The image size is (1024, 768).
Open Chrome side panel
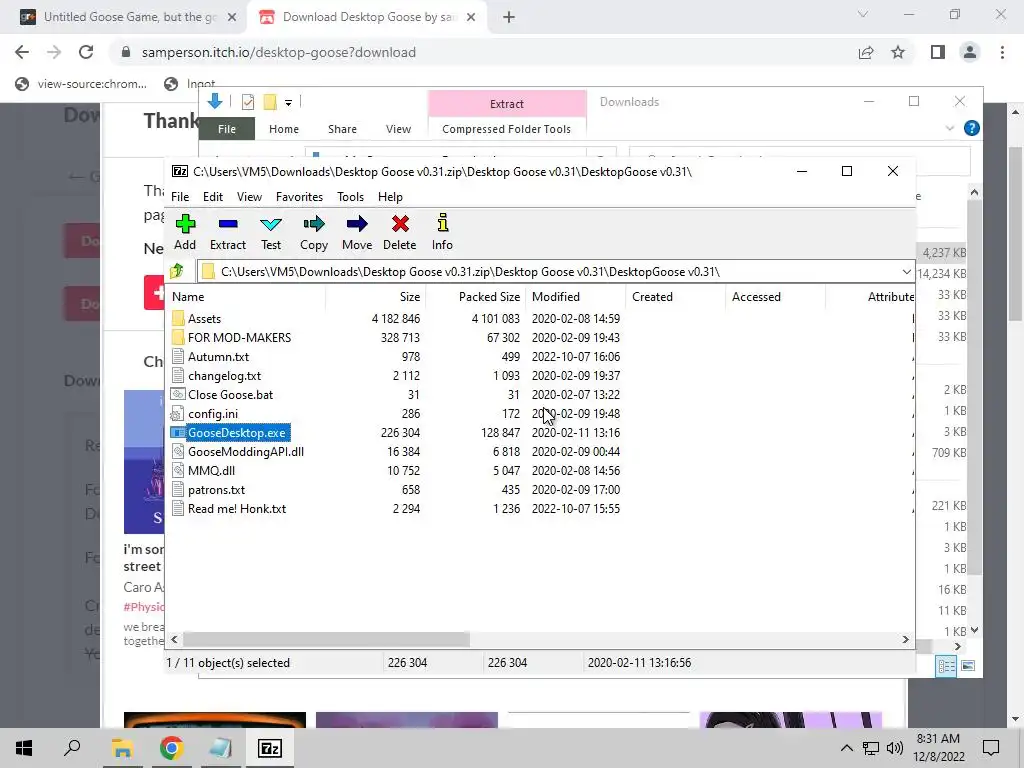[x=938, y=52]
